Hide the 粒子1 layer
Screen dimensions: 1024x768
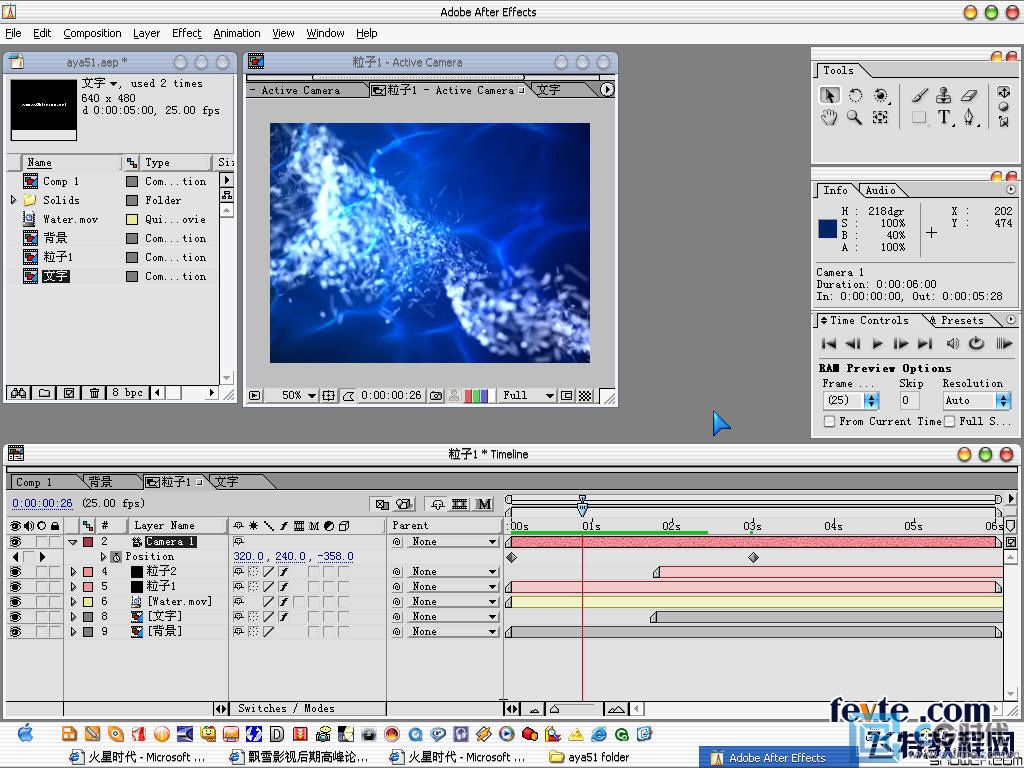15,586
